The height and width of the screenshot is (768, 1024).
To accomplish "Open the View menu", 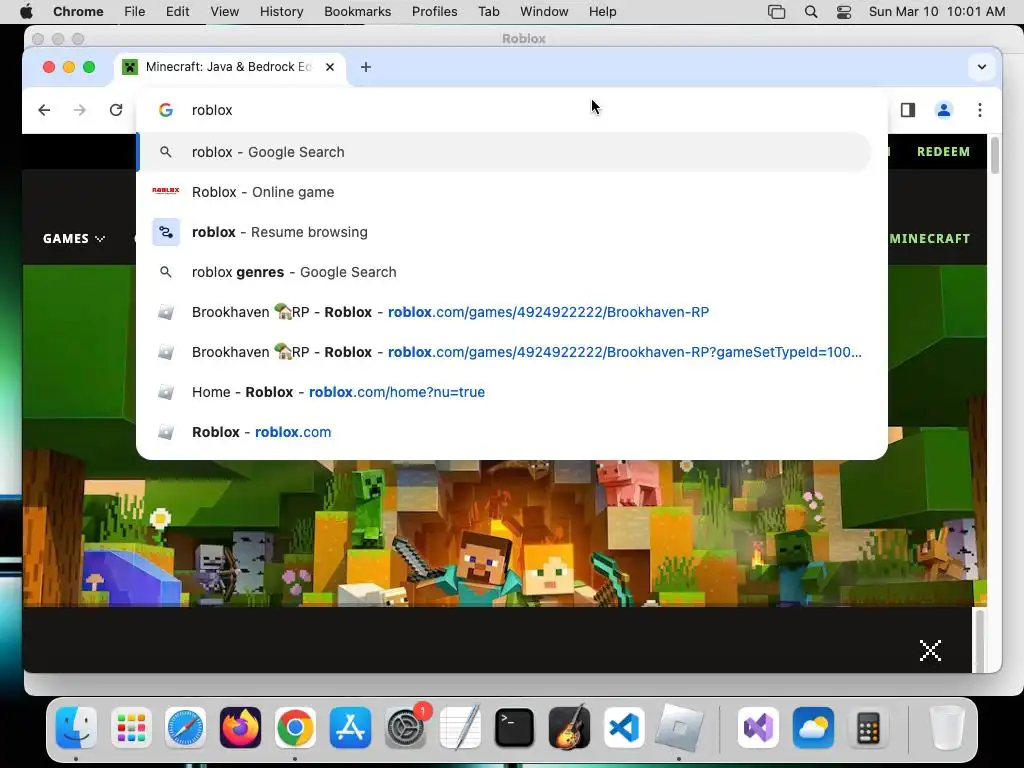I will (x=225, y=12).
